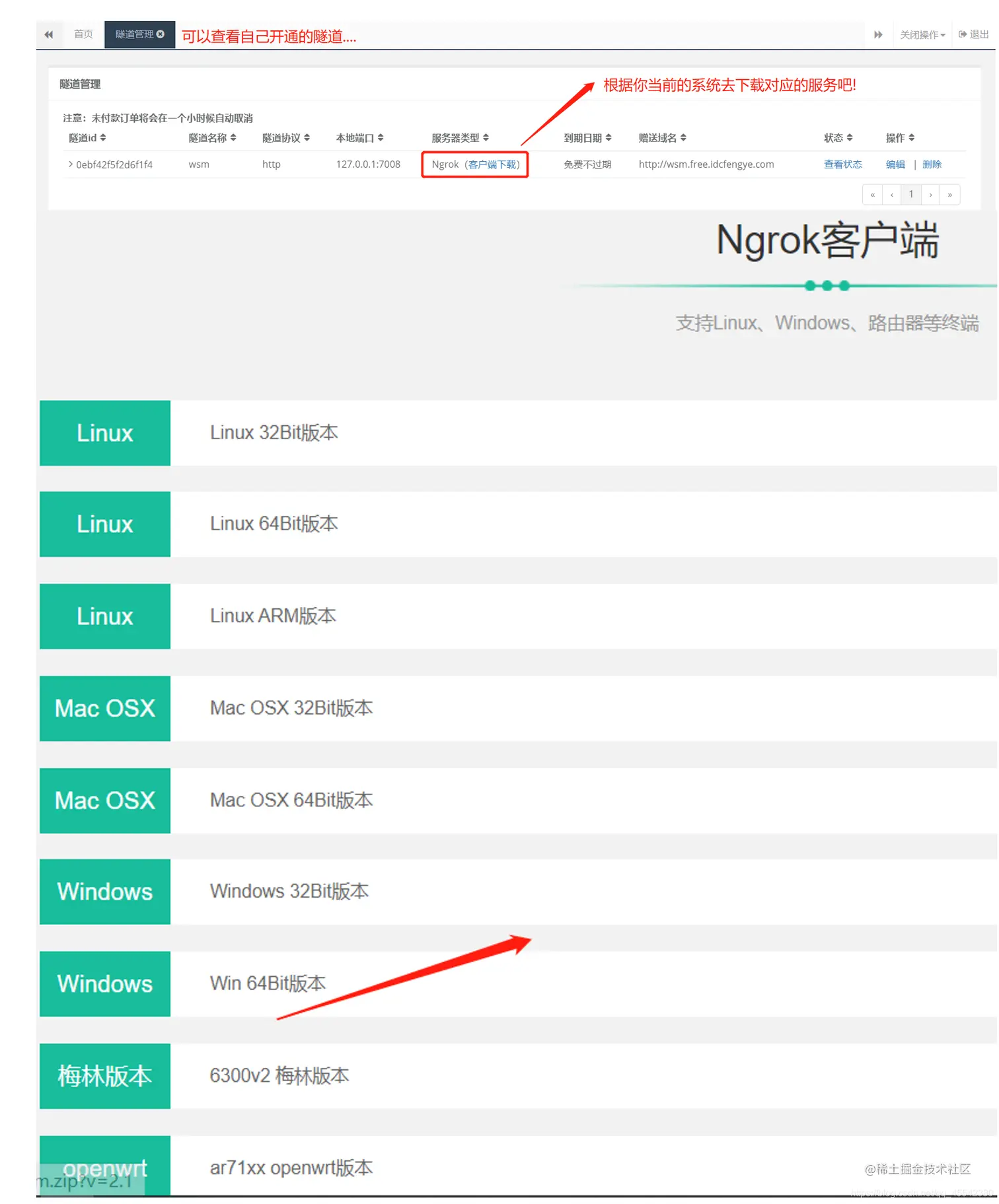The image size is (999, 1204).
Task: Expand the row for tunnel 0ebf42f5f2d6f1f4
Action: 71,164
